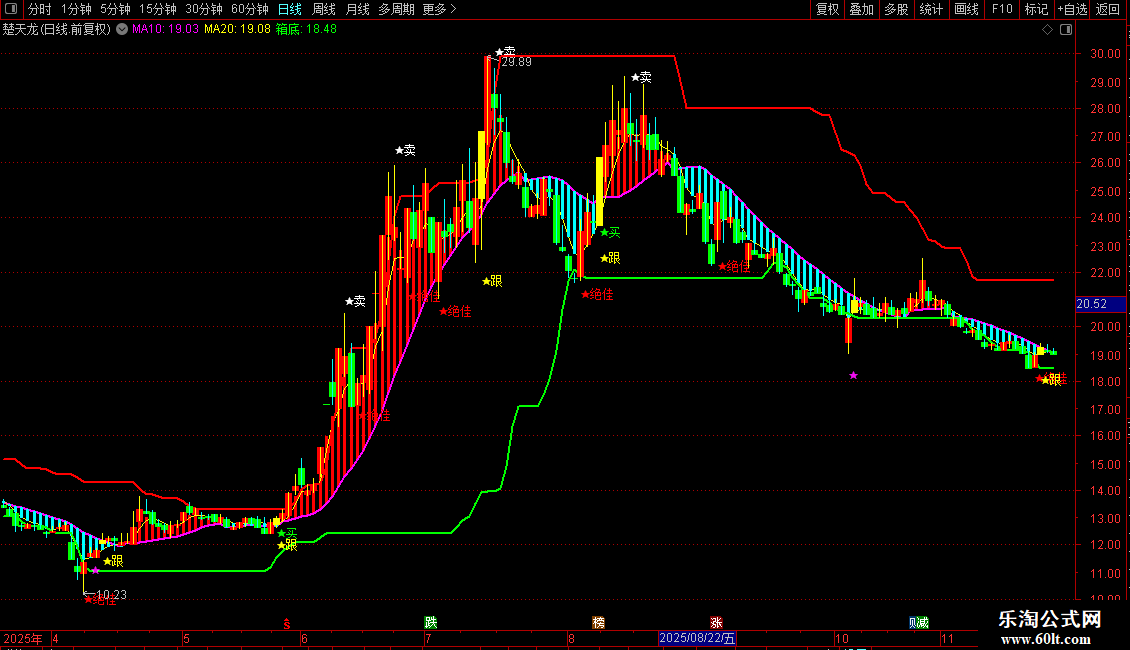The height and width of the screenshot is (650, 1130).
Task: Click the 标记 mark button
Action: click(1036, 9)
